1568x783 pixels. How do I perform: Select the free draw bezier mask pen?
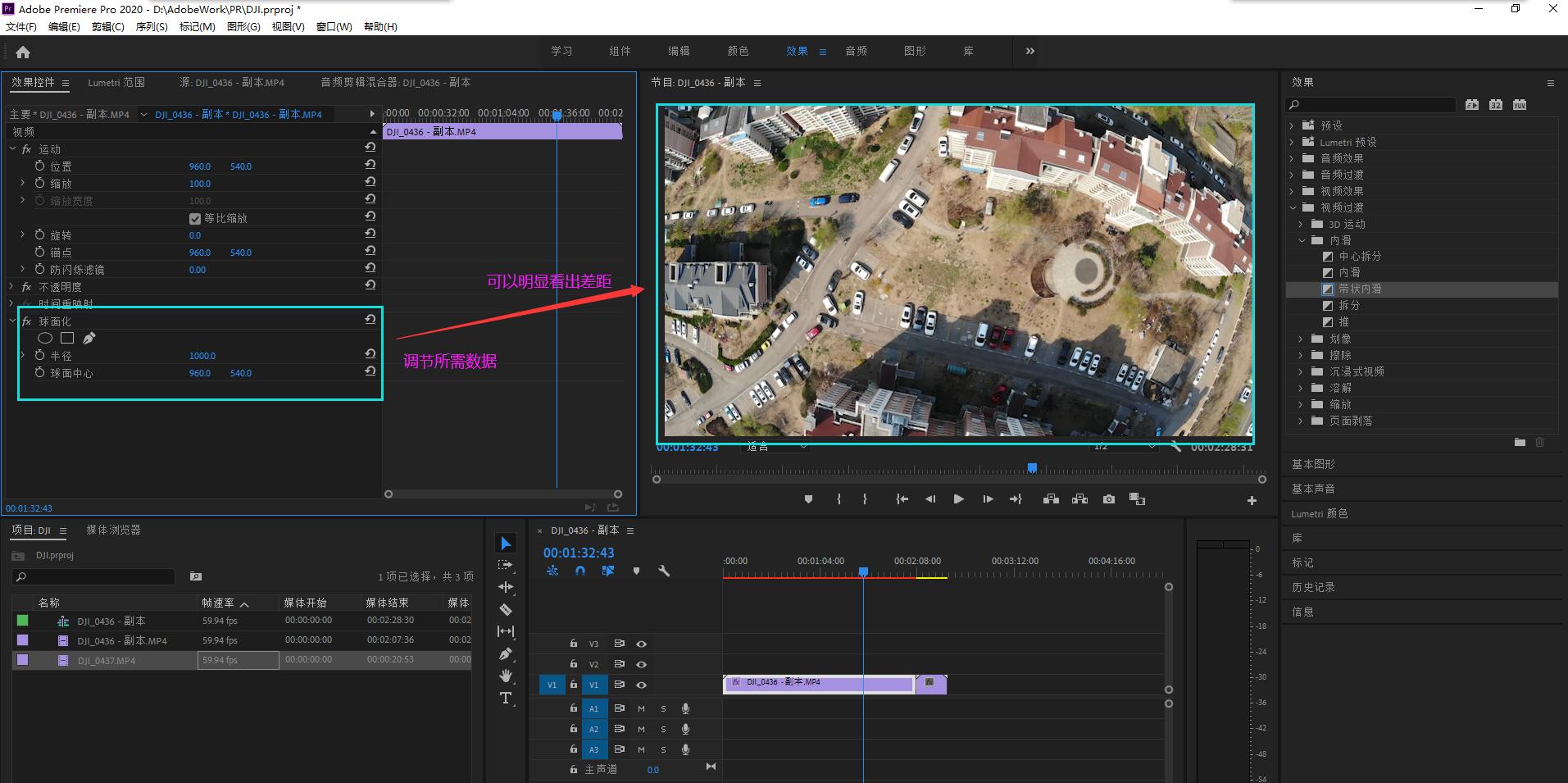coord(89,338)
